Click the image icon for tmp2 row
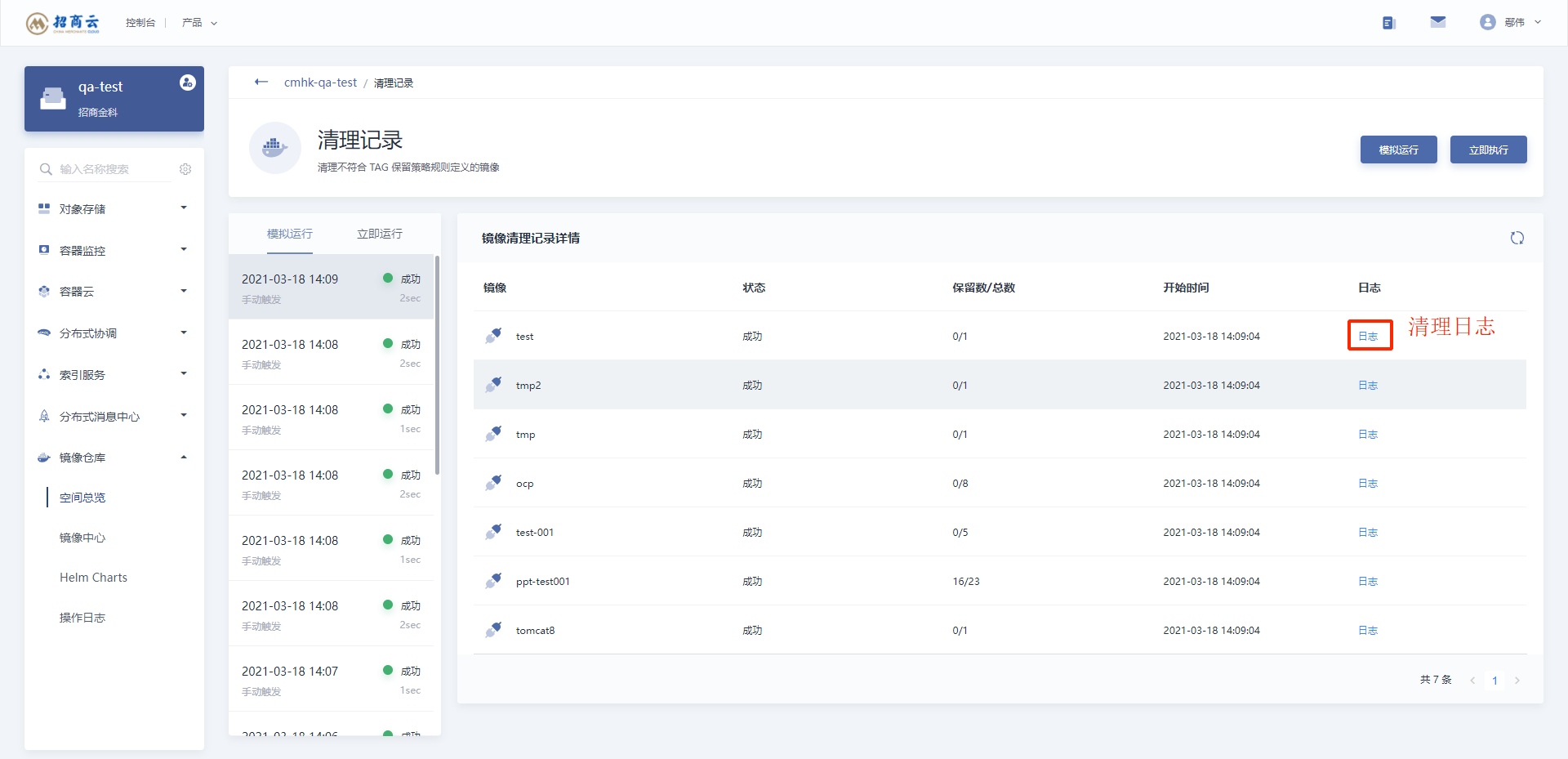This screenshot has height=759, width=1568. tap(493, 384)
